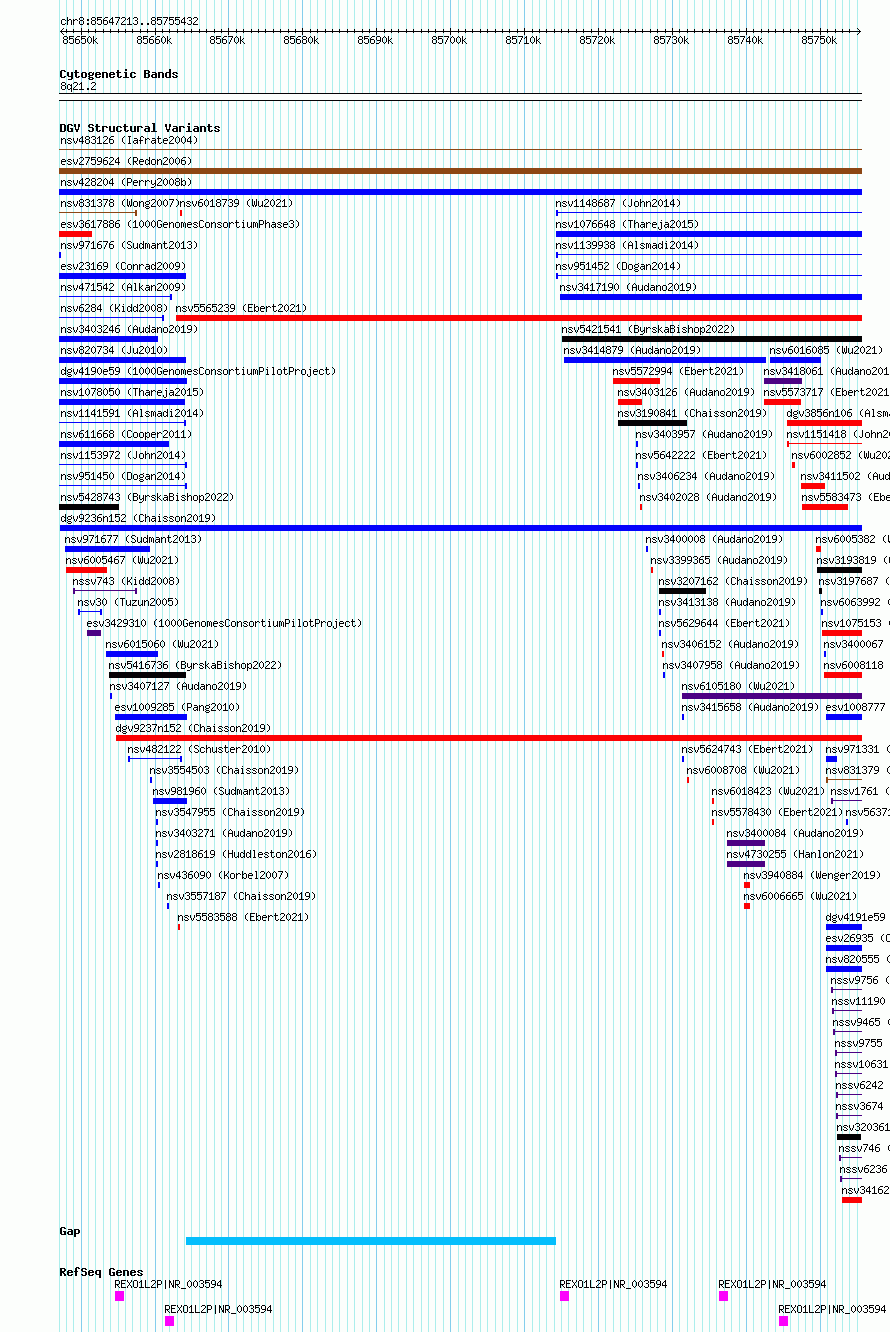This screenshot has height=1332, width=890.
Task: Open nsv5428743 (ByrskaBishop2022) variant label
Action: point(147,497)
